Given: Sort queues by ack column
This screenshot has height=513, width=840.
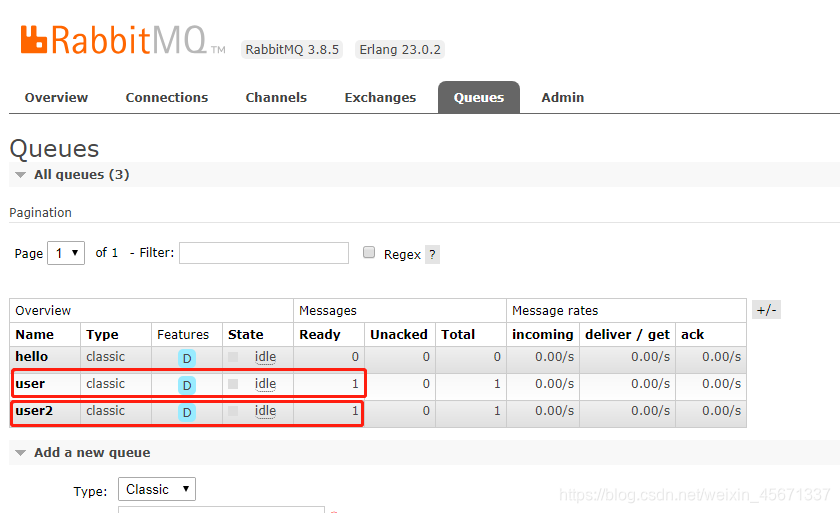Looking at the screenshot, I should [x=693, y=335].
